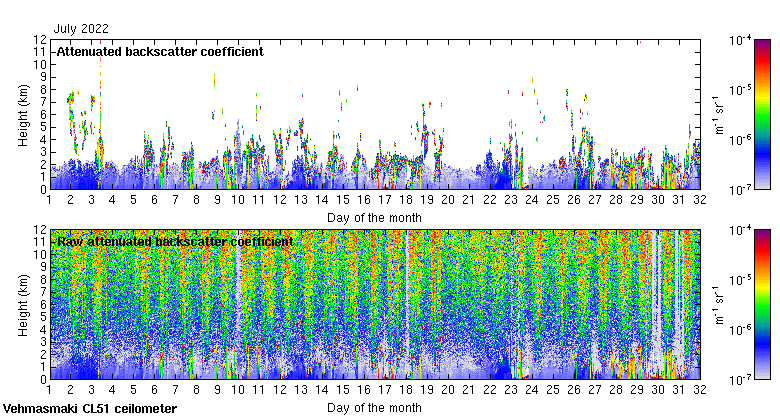Click the "Height (km)" label of the attenuated backscatter plot

coord(23,115)
